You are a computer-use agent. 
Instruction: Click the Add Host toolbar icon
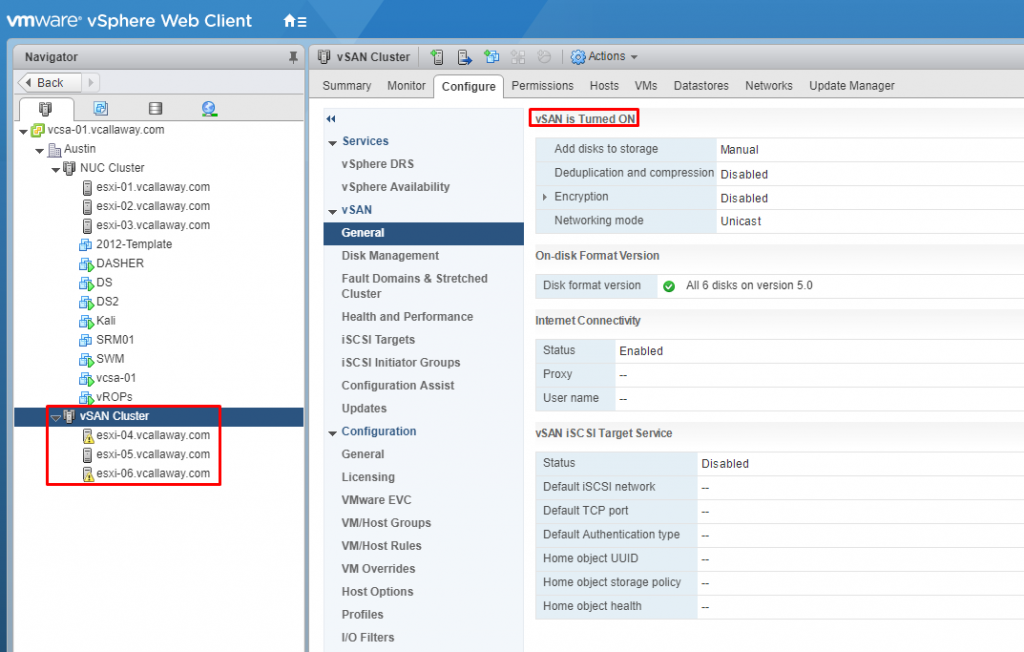[437, 57]
